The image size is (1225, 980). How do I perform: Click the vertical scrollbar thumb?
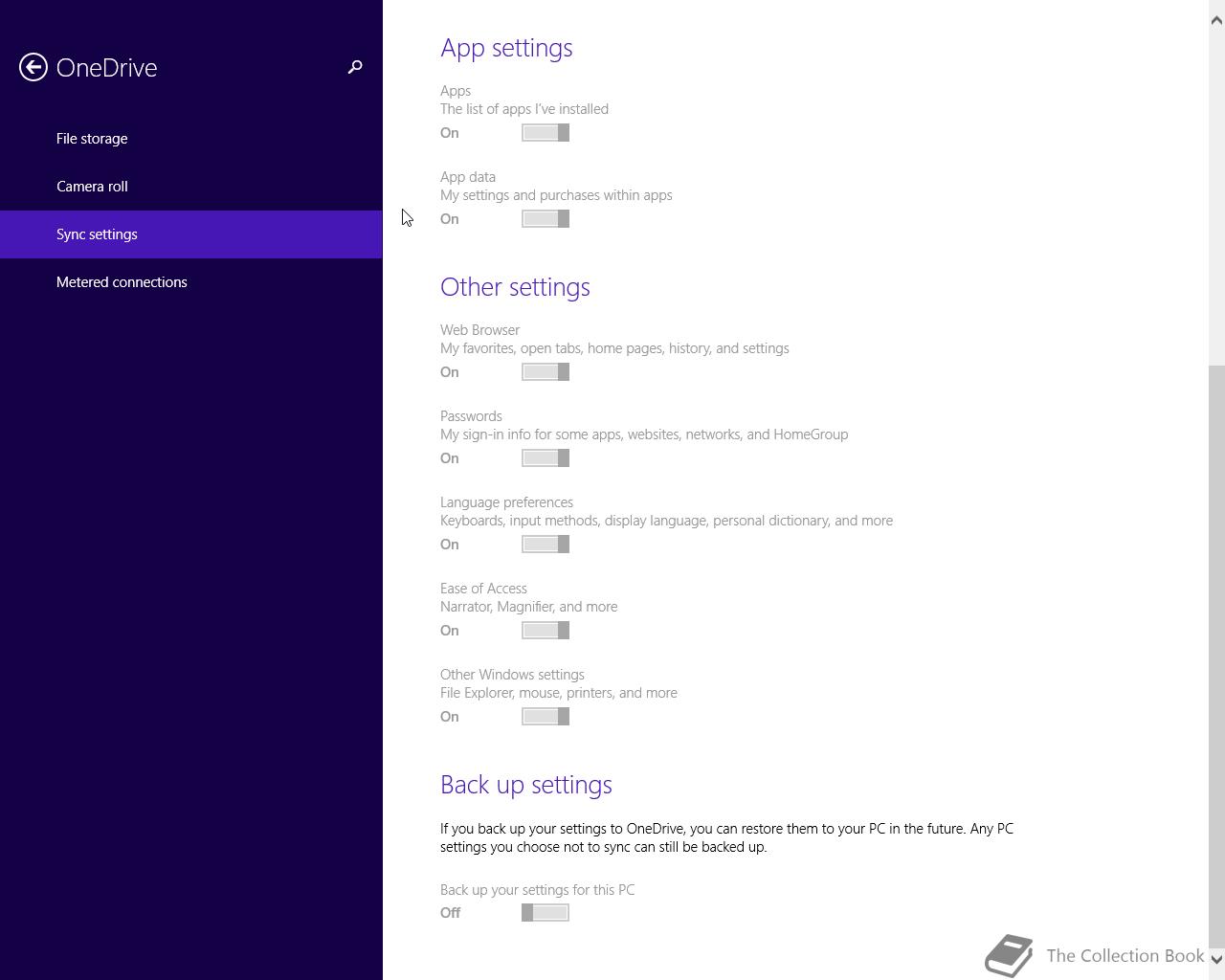click(1217, 656)
